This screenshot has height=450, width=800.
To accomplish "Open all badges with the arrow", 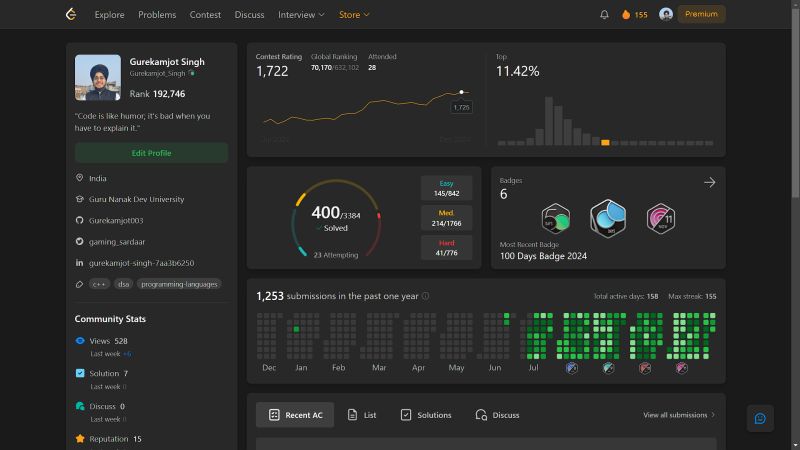I will tap(709, 182).
